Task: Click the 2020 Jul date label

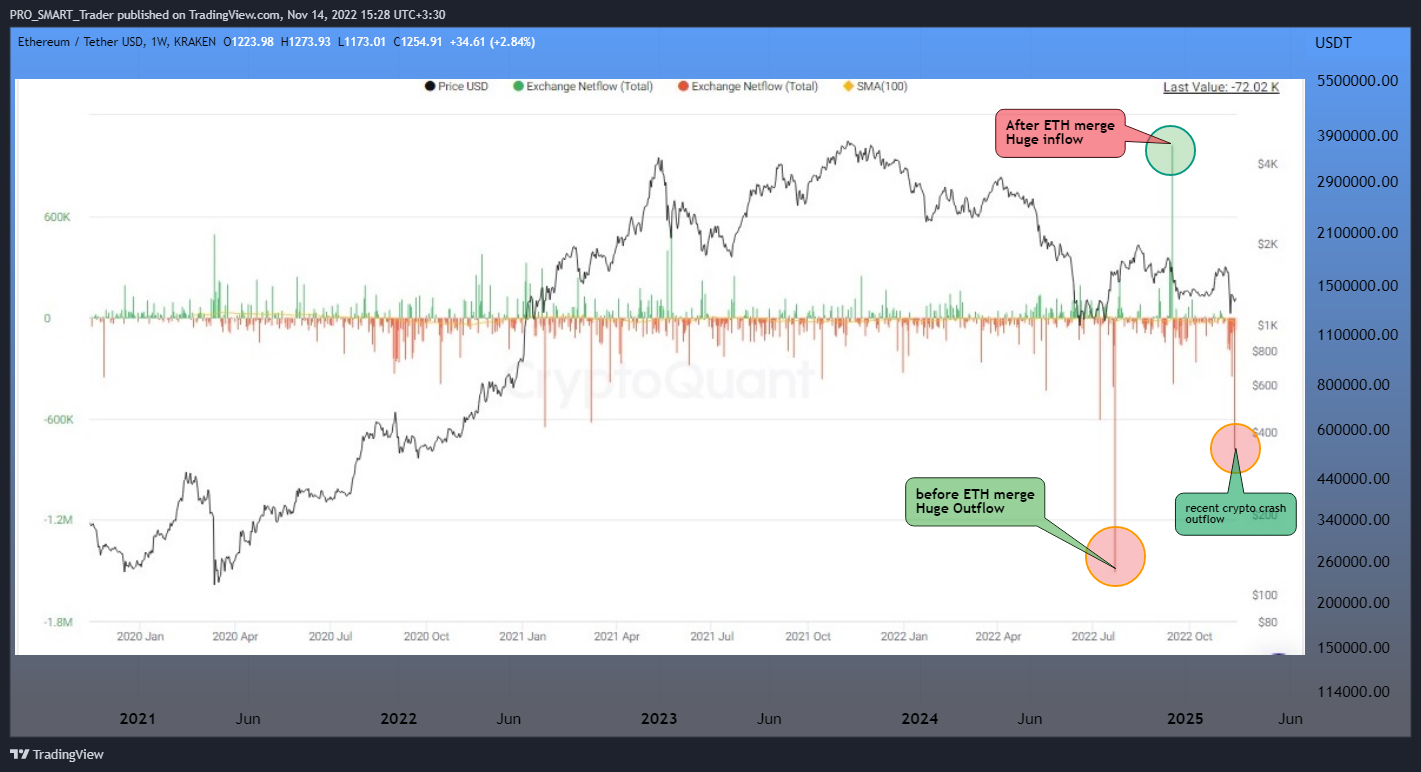Action: (x=331, y=636)
